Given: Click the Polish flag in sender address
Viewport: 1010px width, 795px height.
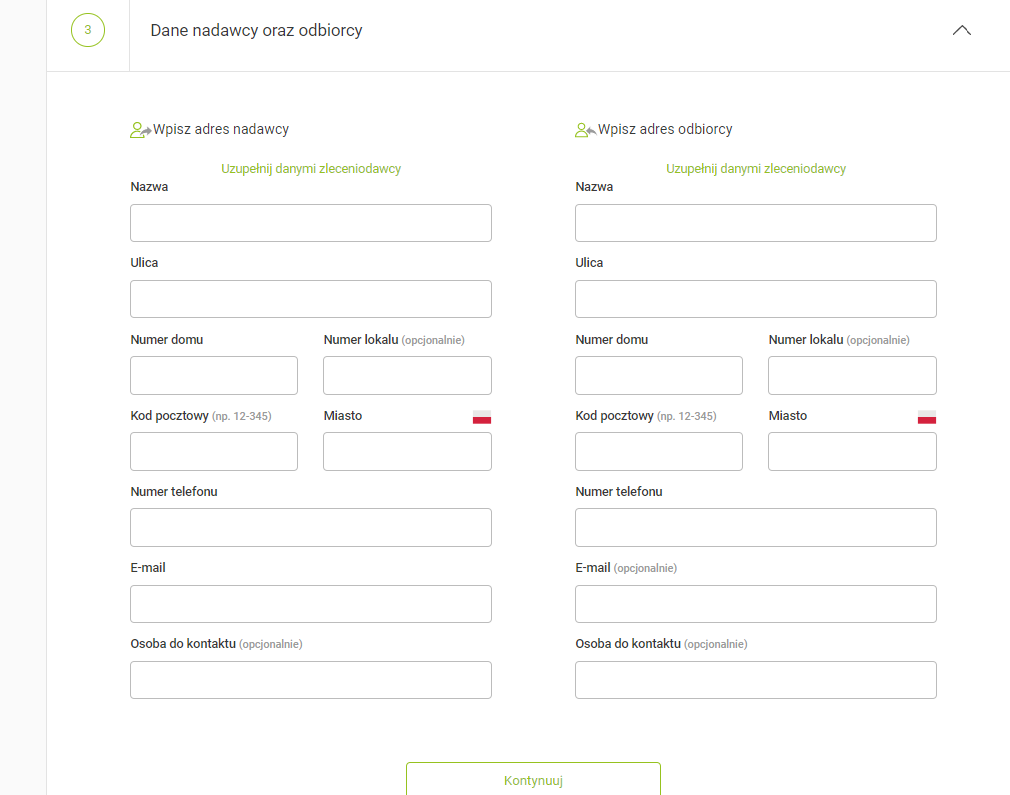Looking at the screenshot, I should click(x=482, y=417).
